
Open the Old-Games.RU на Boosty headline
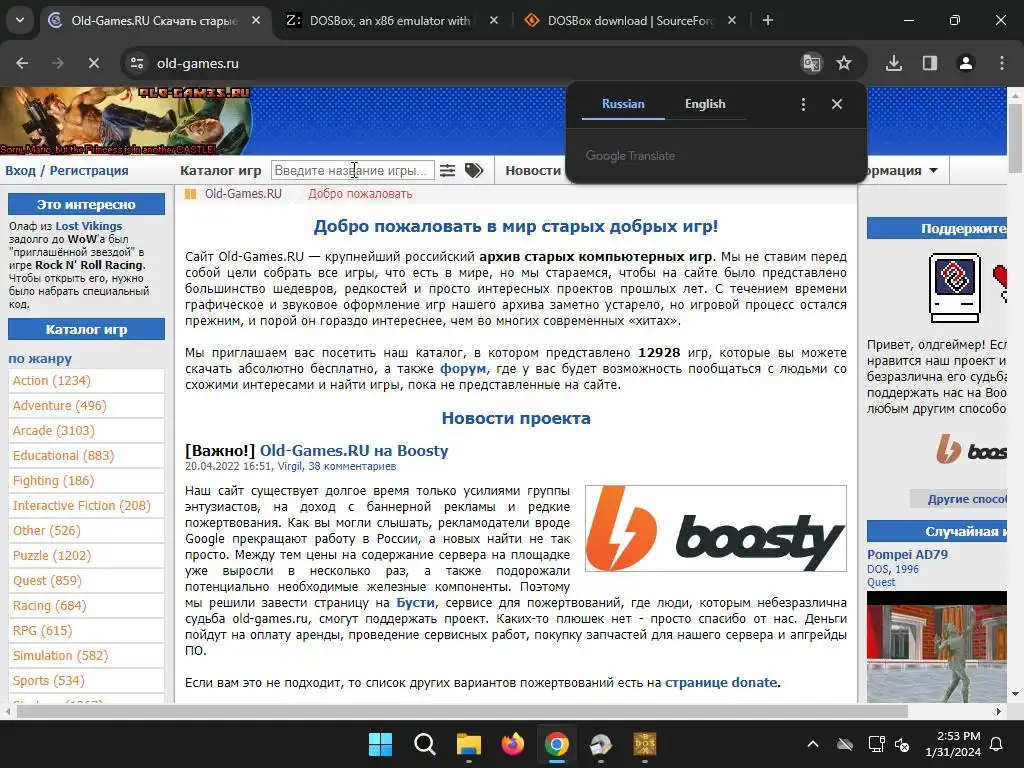(354, 451)
